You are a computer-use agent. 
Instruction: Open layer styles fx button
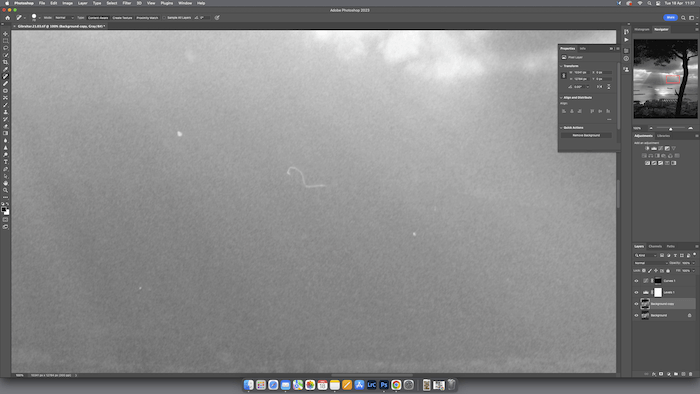(x=654, y=374)
